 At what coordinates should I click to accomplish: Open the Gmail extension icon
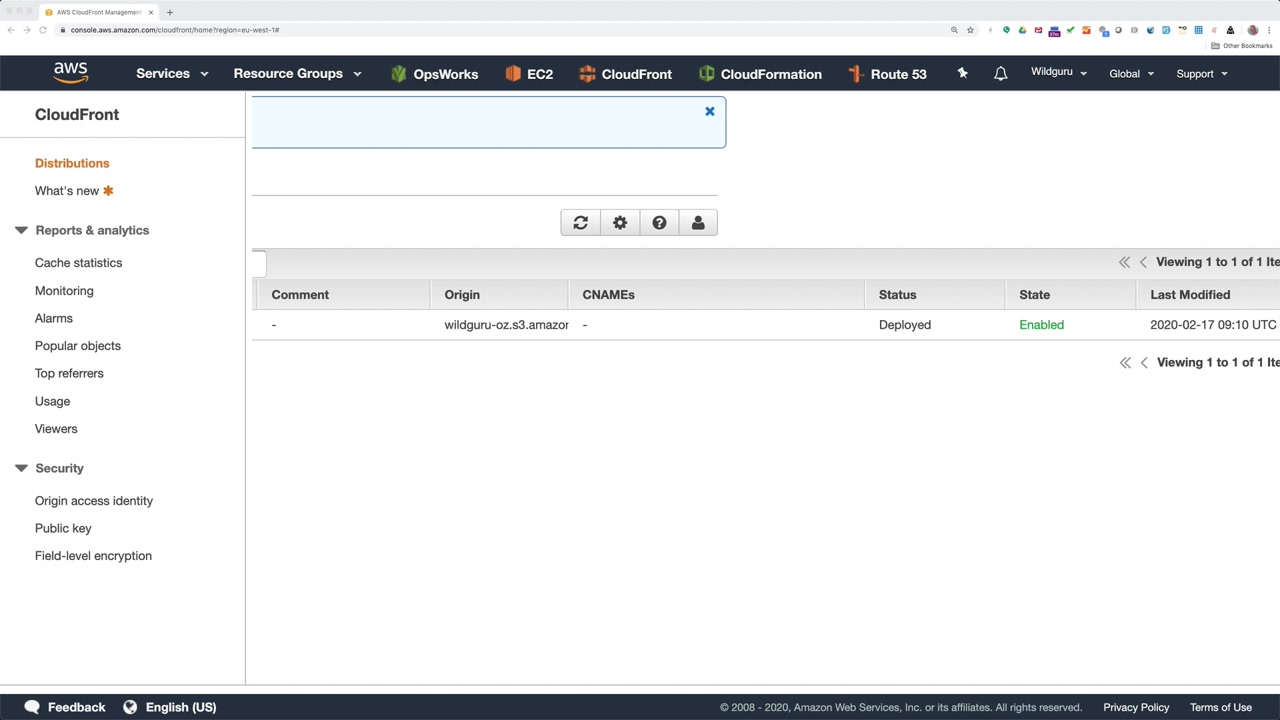point(1038,30)
